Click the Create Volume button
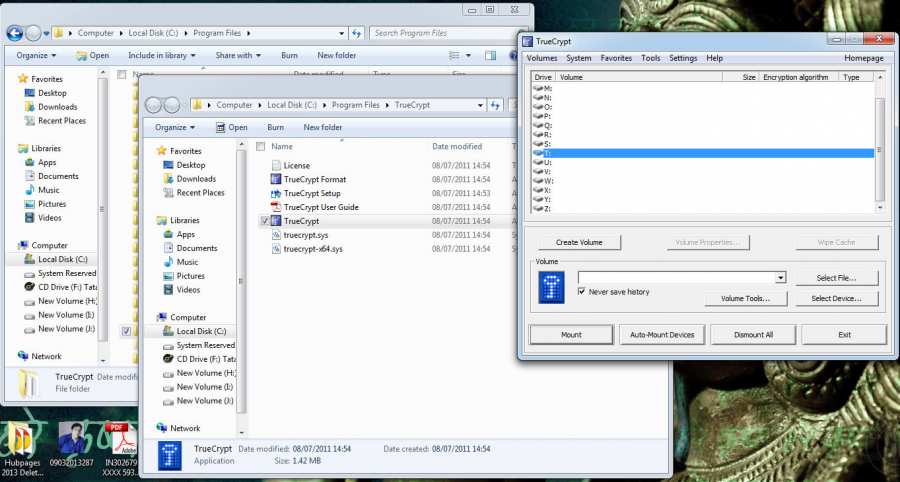 click(x=579, y=242)
